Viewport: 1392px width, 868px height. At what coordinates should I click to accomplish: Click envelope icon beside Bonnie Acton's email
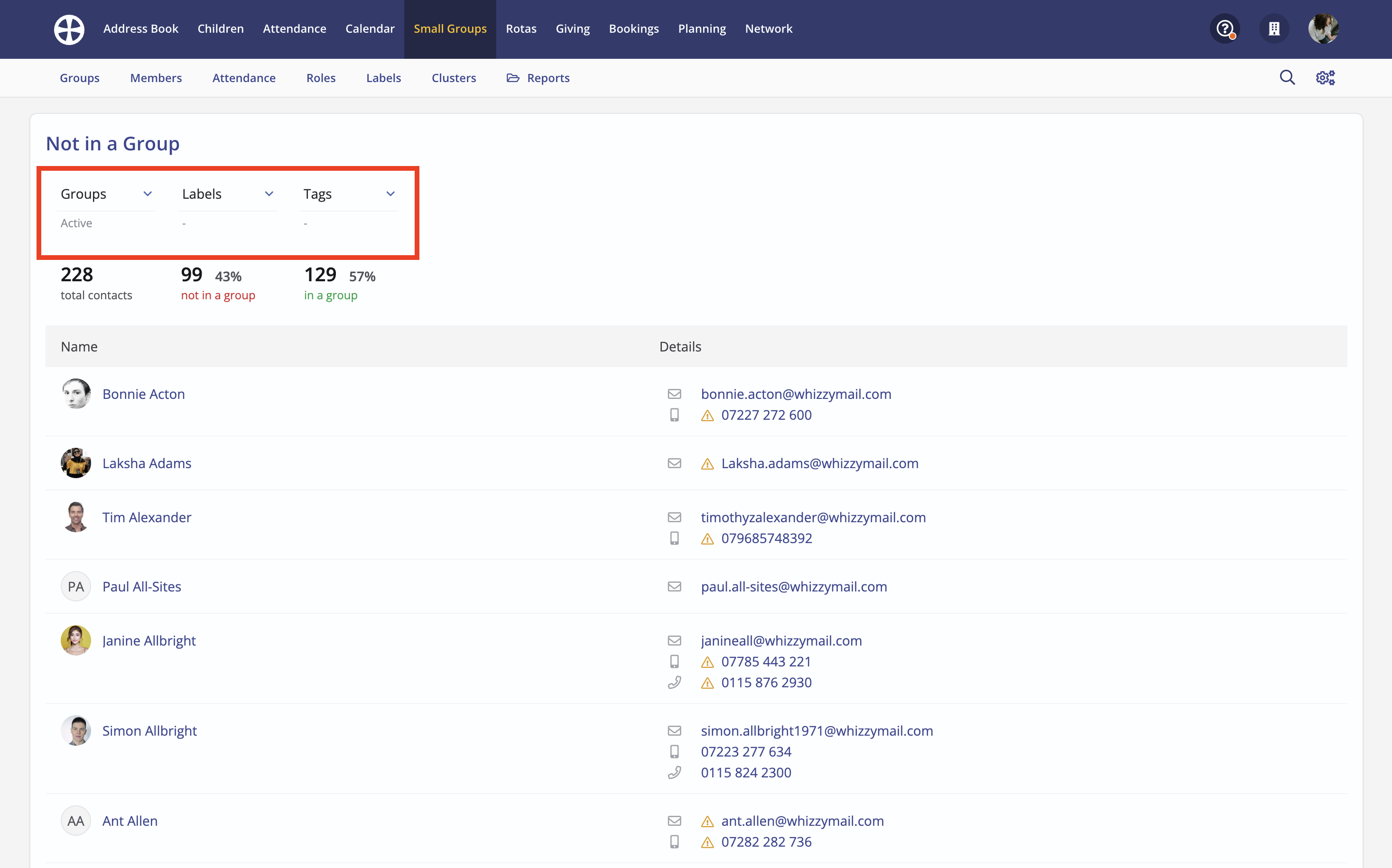click(x=674, y=394)
